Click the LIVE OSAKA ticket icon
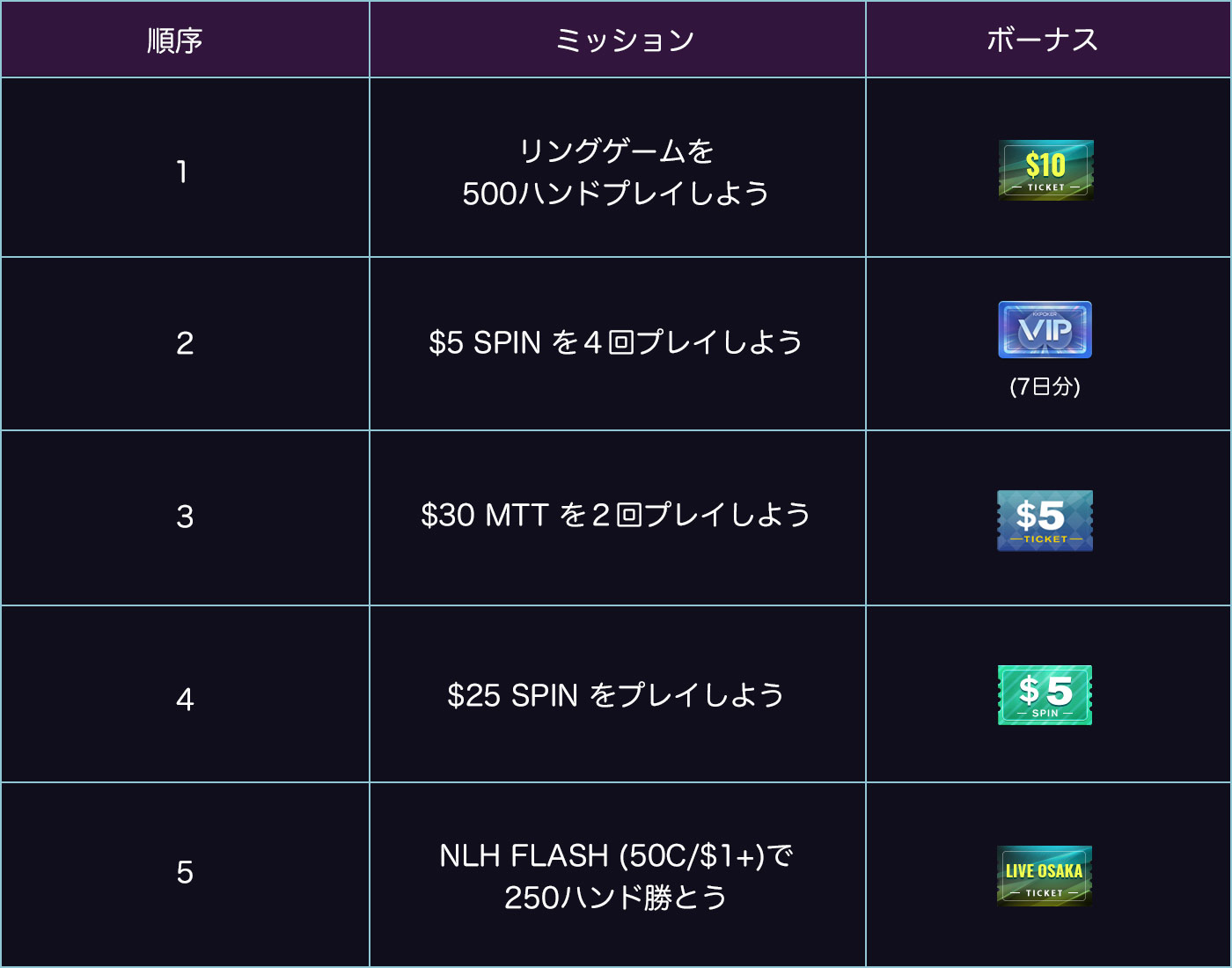Viewport: 1232px width, 968px height. pyautogui.click(x=1045, y=876)
